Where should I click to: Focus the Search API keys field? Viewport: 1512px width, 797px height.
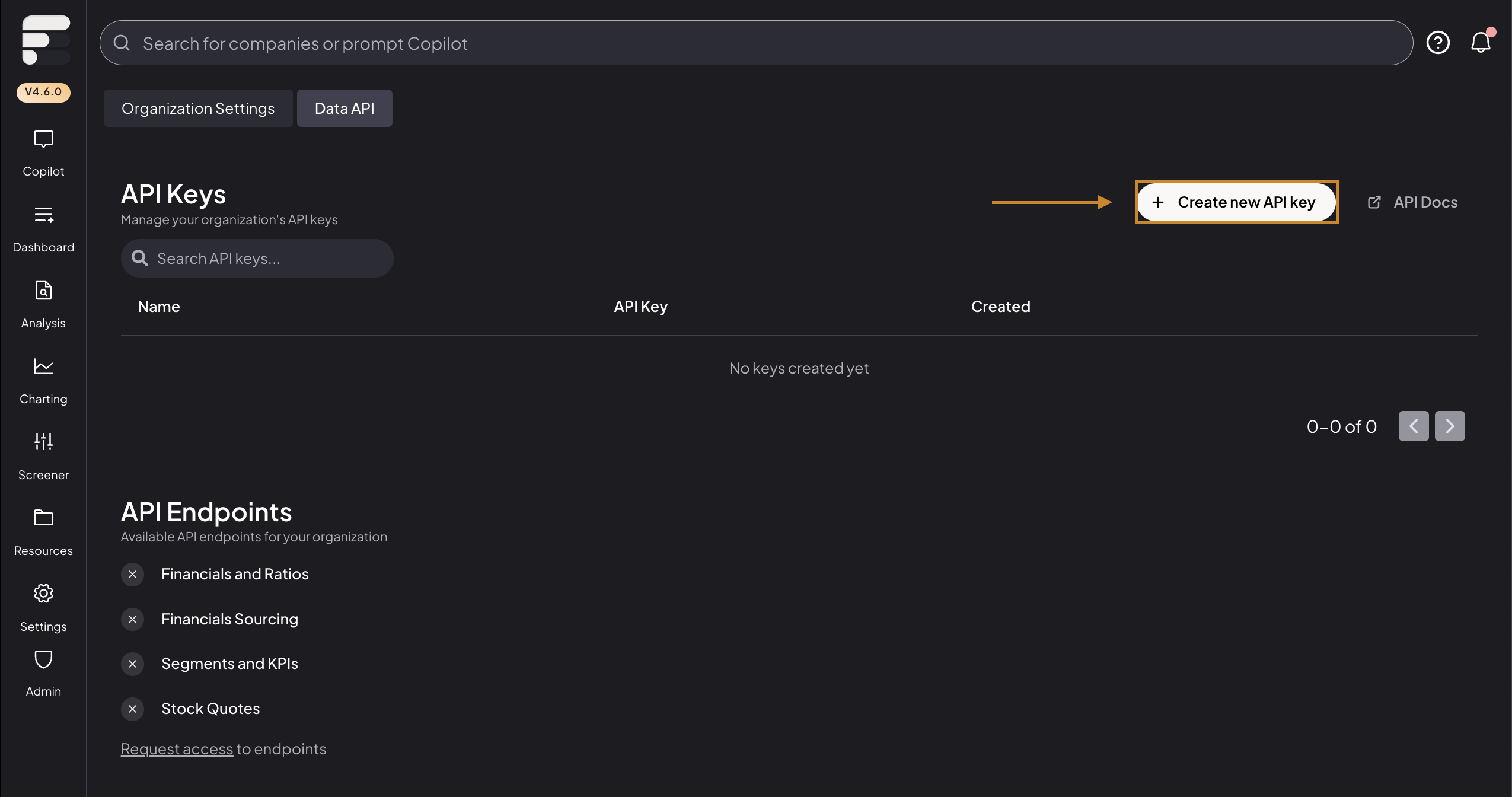(257, 259)
